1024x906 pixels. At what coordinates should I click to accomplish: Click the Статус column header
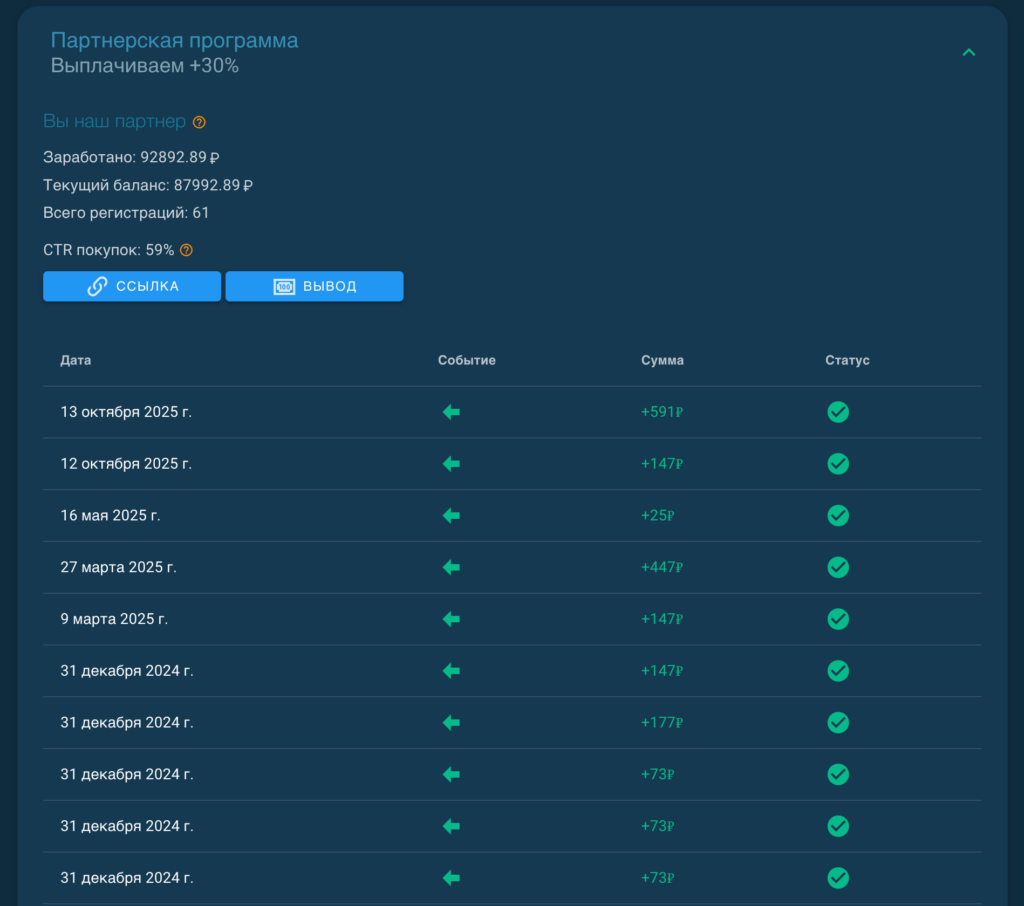pyautogui.click(x=847, y=360)
